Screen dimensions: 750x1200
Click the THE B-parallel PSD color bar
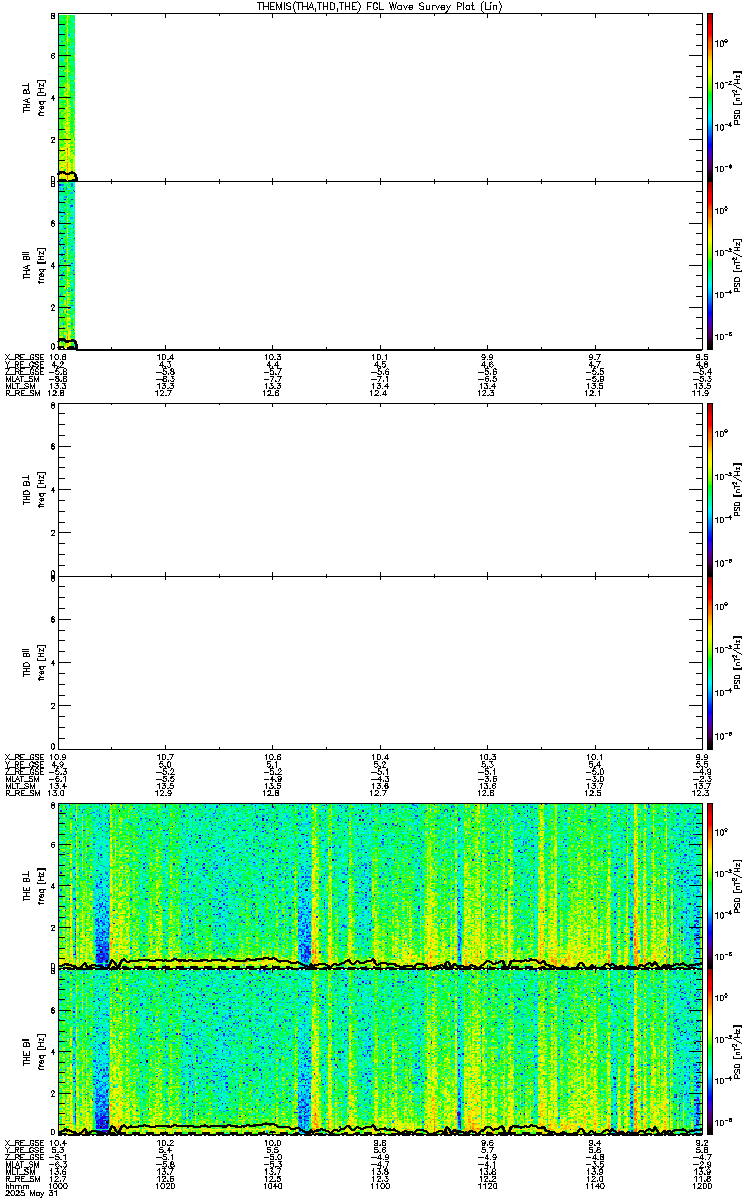pos(709,1053)
